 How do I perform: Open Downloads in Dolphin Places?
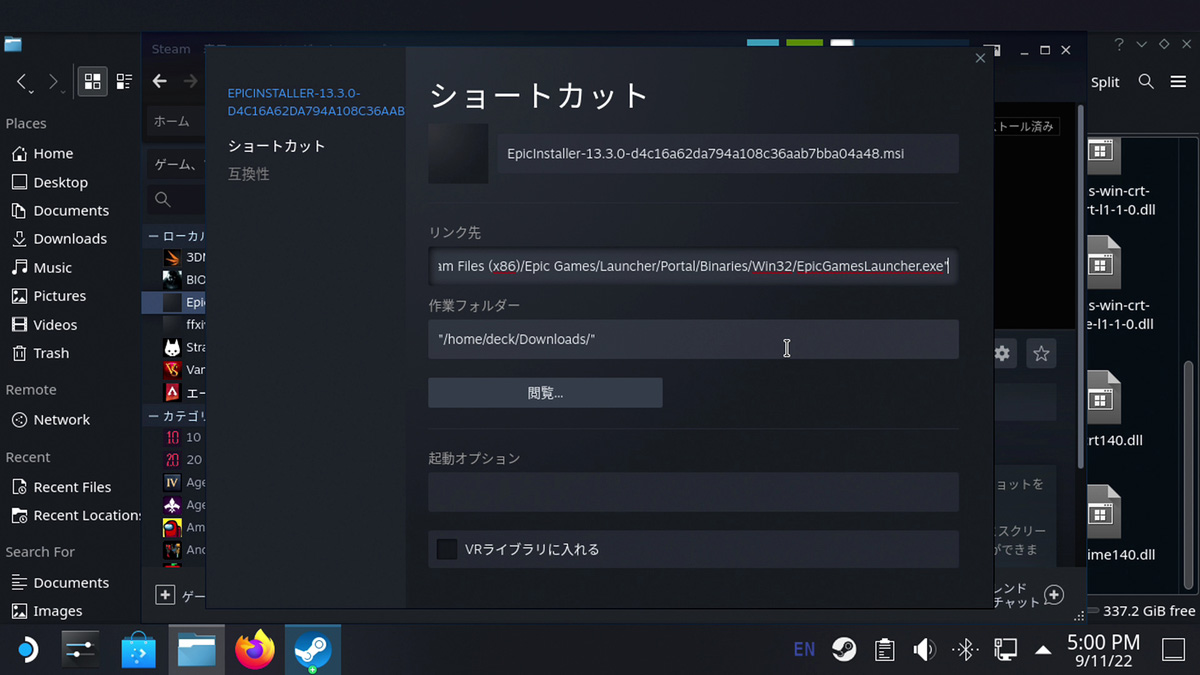point(72,238)
